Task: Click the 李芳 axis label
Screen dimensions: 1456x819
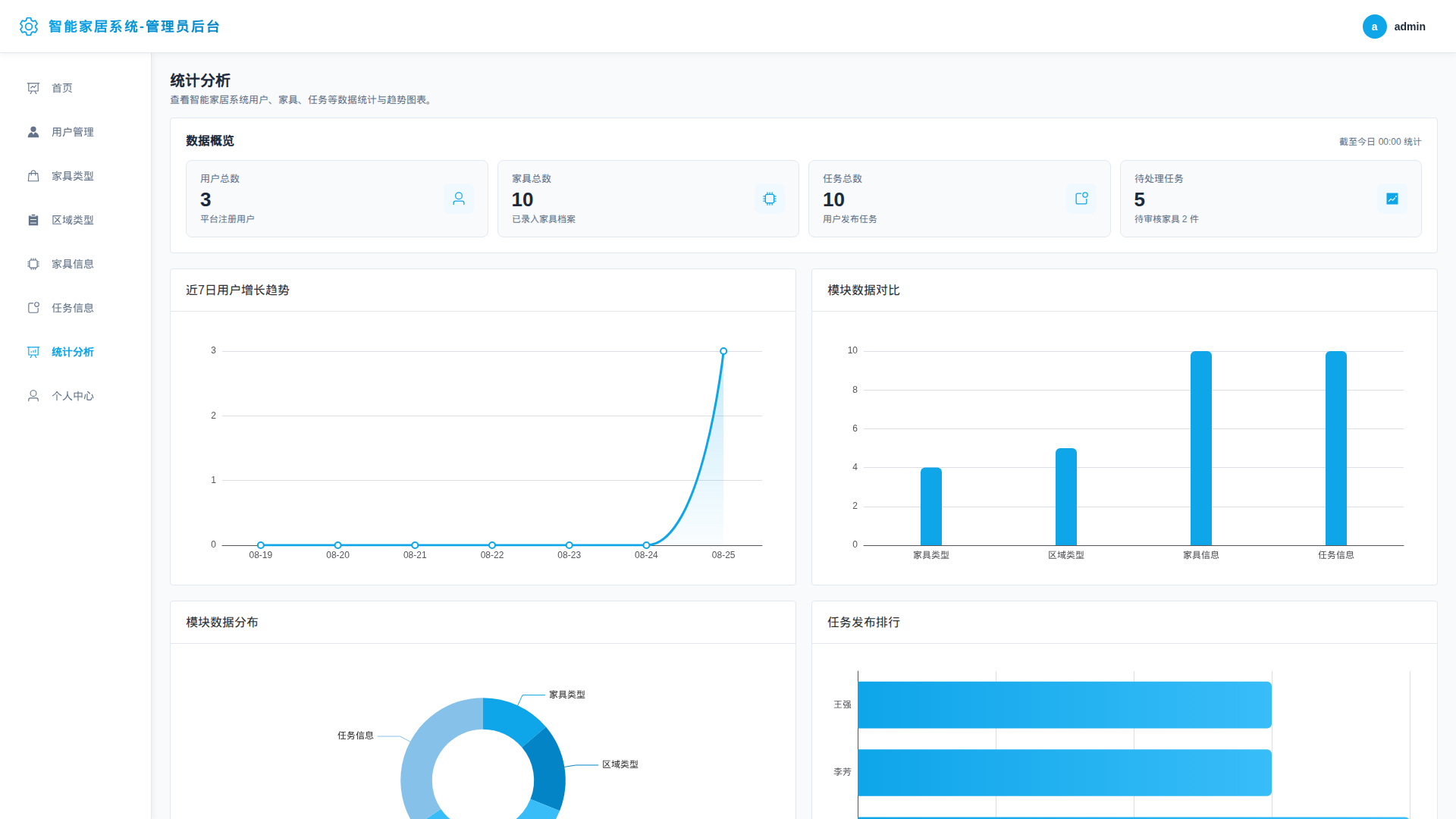Action: [x=843, y=772]
